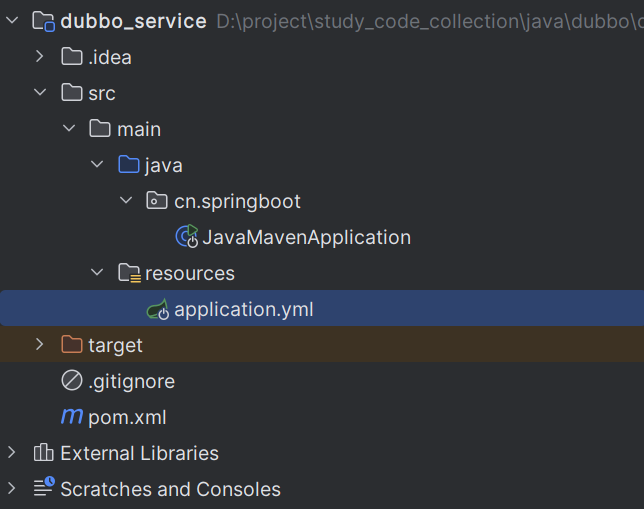This screenshot has height=509, width=644.
Task: Click the Maven pom.xml file icon
Action: click(x=71, y=417)
